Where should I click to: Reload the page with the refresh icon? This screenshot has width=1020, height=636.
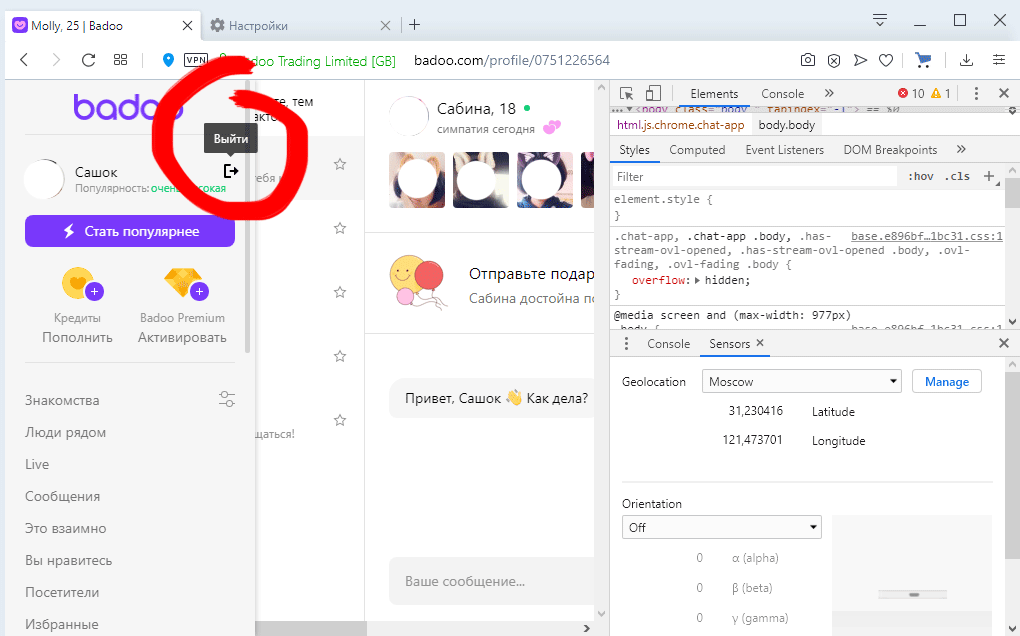88,60
